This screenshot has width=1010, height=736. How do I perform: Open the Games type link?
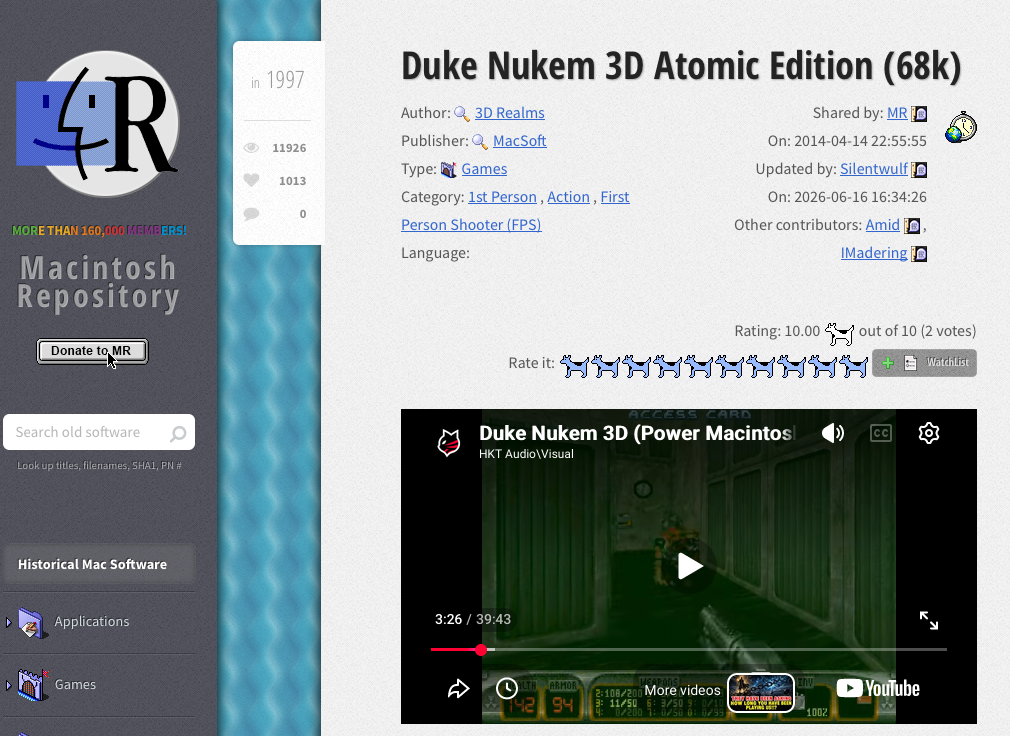pyautogui.click(x=484, y=169)
